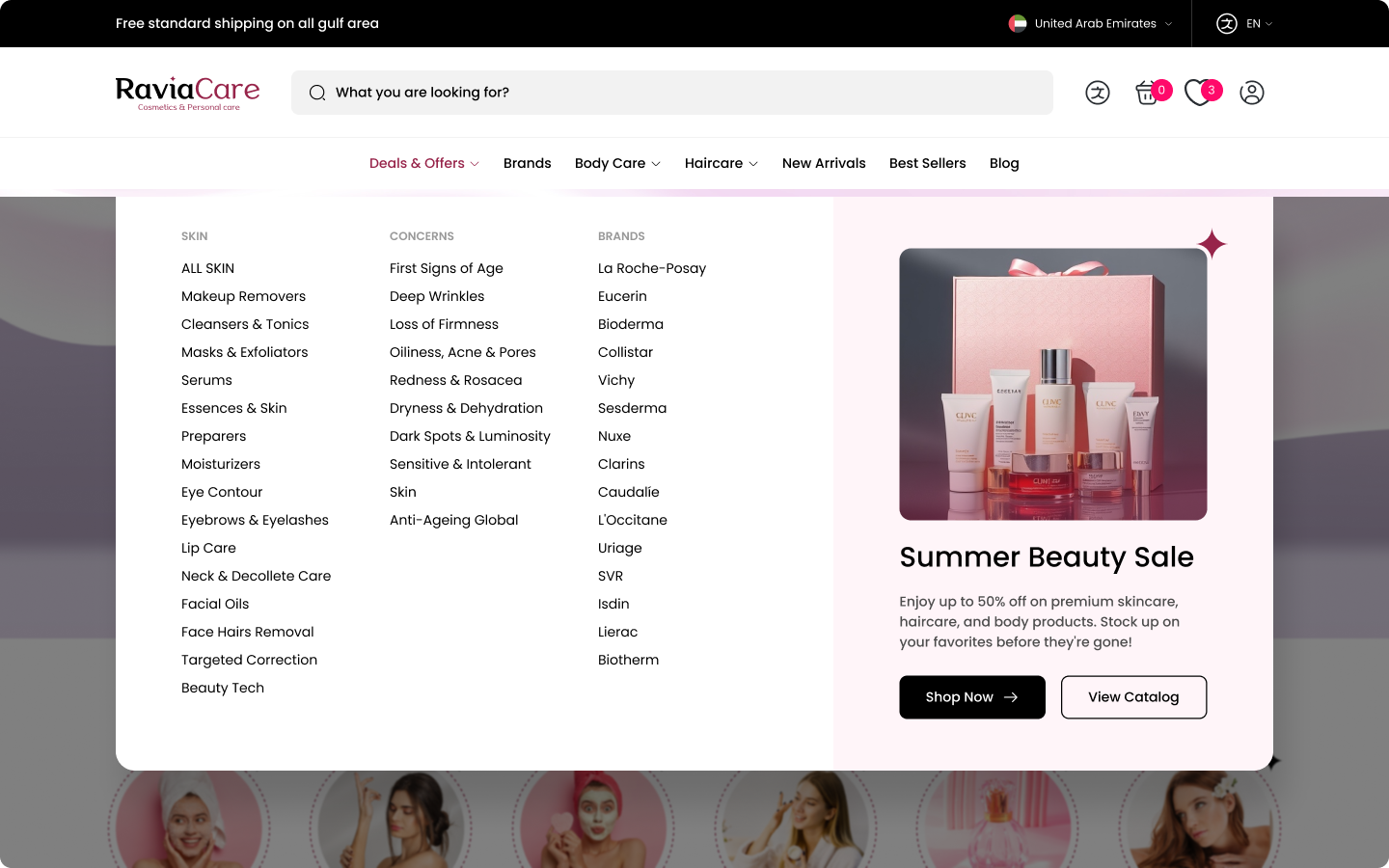Expand the Deals & Offers menu
Viewport: 1389px width, 868px height.
pos(424,163)
